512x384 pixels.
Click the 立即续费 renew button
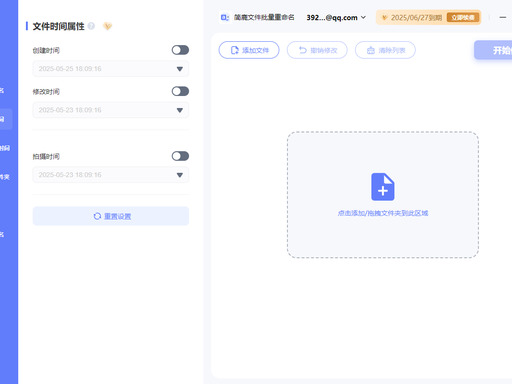pyautogui.click(x=463, y=17)
